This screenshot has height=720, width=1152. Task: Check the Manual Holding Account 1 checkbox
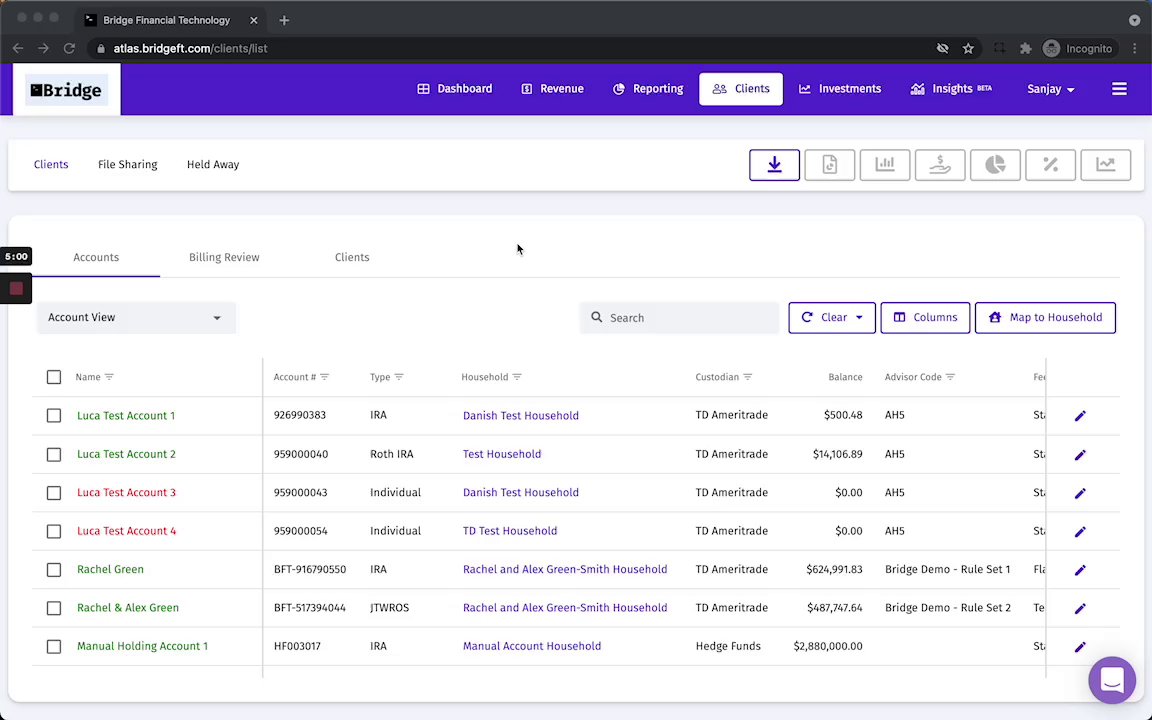54,647
